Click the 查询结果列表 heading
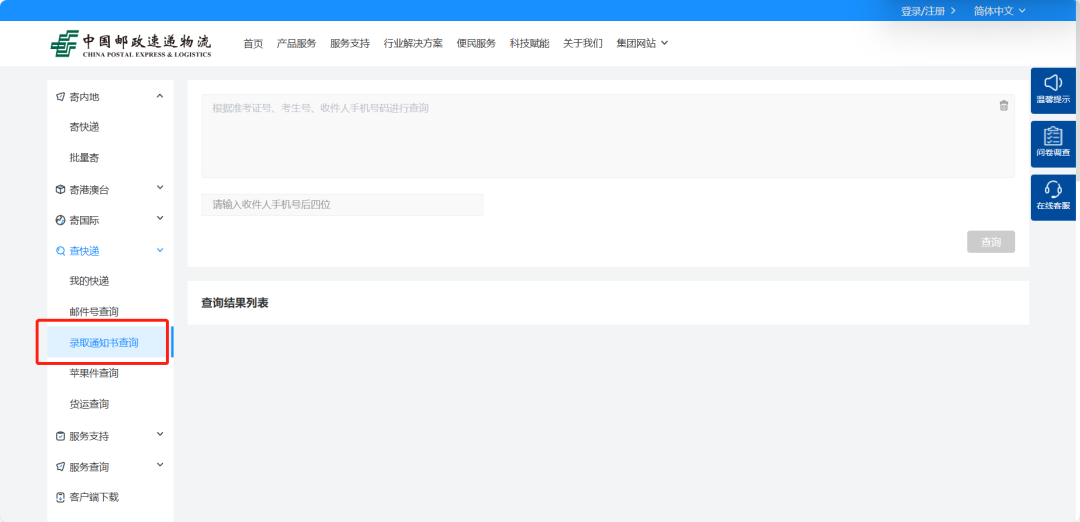The width and height of the screenshot is (1080, 522). click(235, 303)
